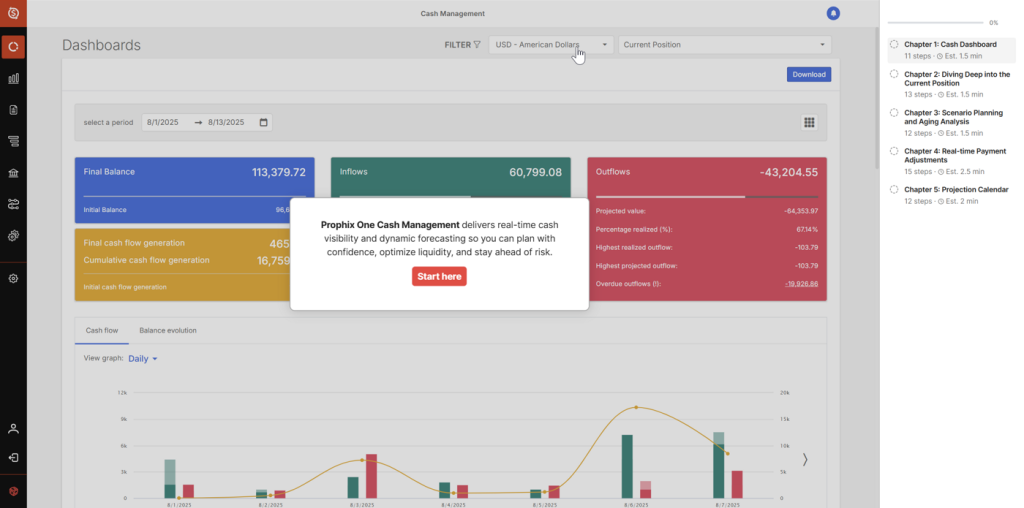Click the notification bell icon
Viewport: 1024px width, 508px height.
[833, 13]
